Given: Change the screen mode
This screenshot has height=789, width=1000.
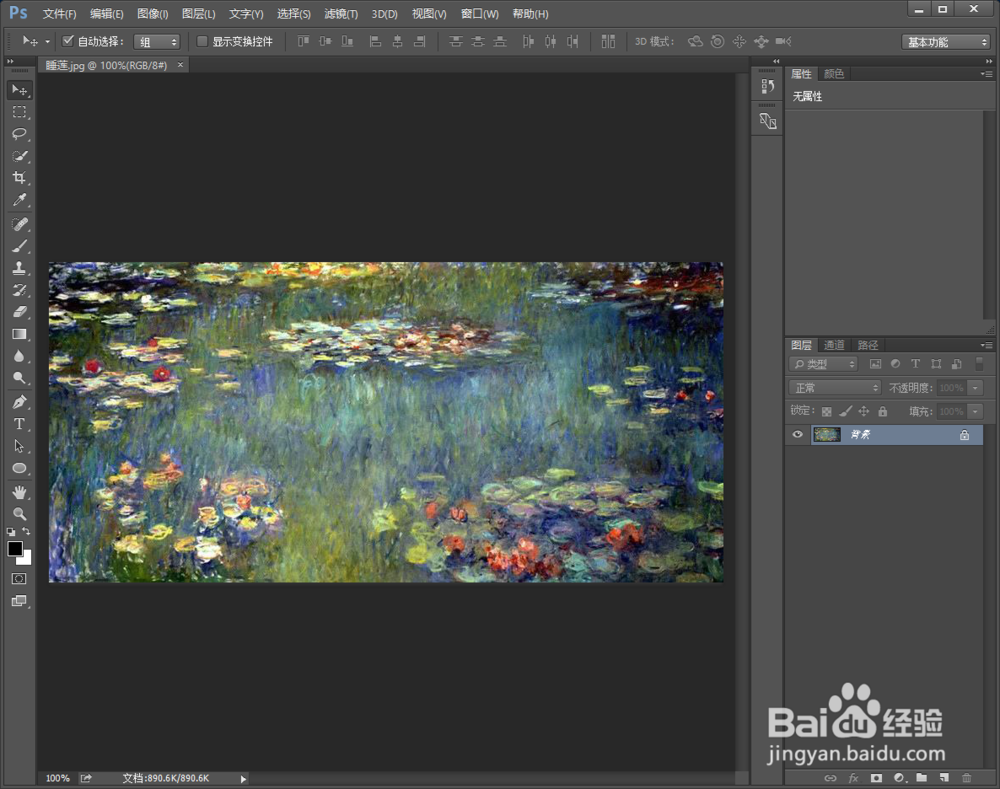Looking at the screenshot, I should [x=19, y=601].
